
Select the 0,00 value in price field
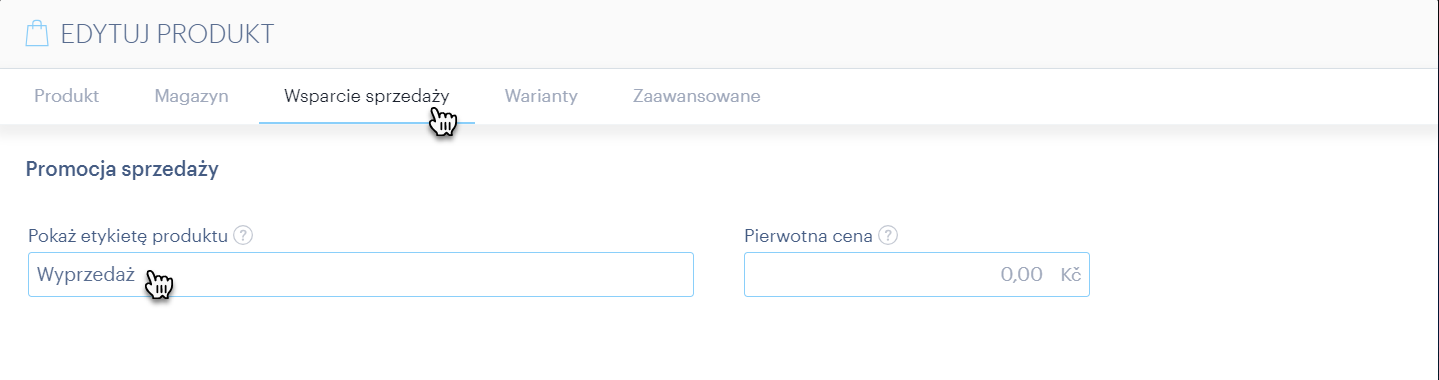point(1022,274)
